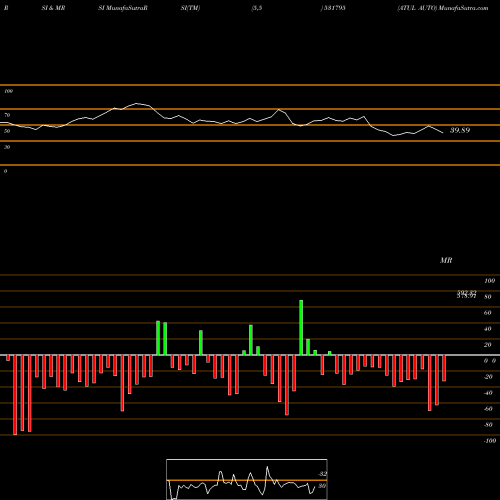
Task: Click the 531795 stock code text
Action: (334, 8)
